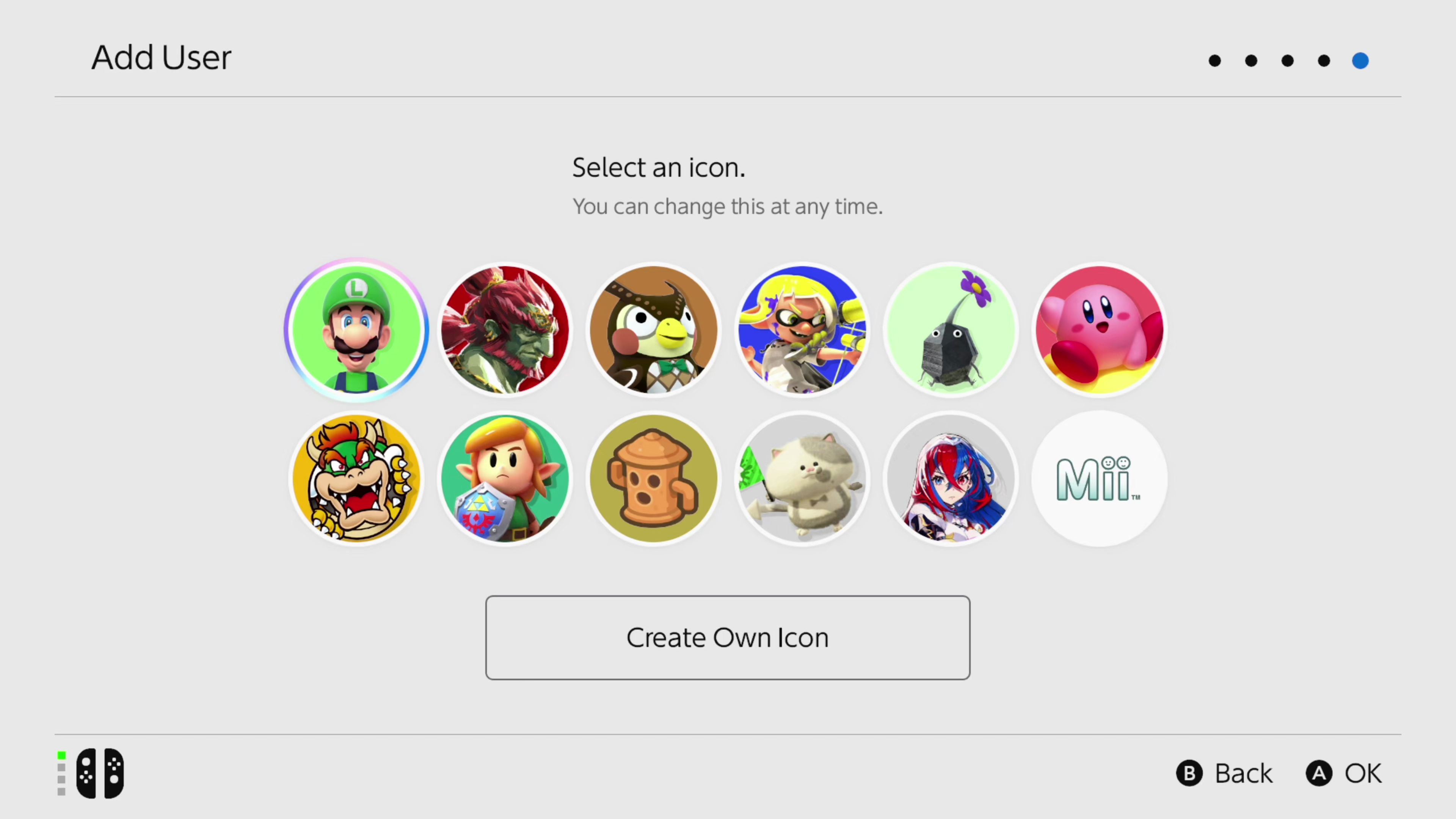
Task: Choose the Rock Pikmin icon
Action: click(x=951, y=329)
